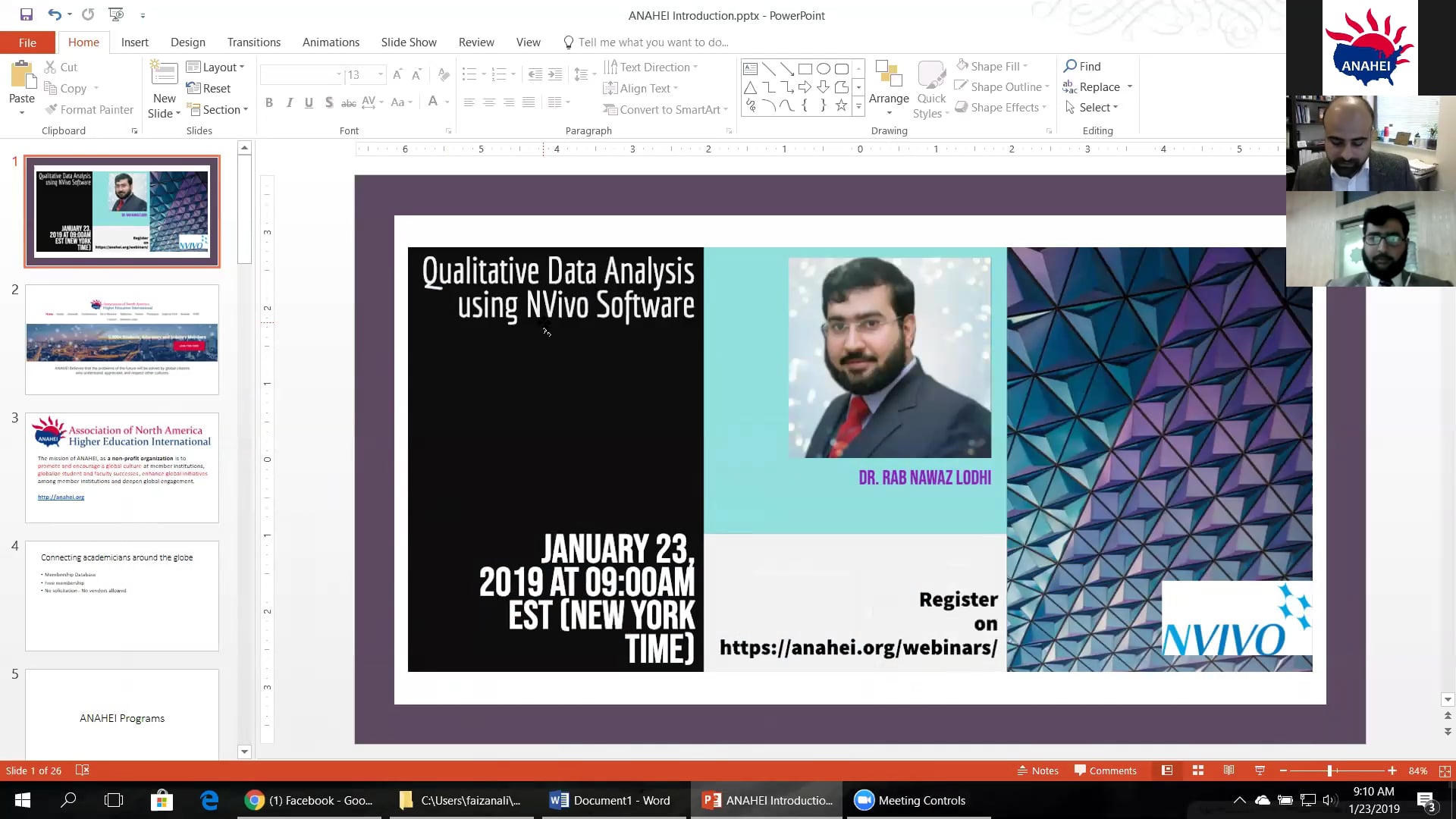Toggle justify text alignment

(529, 102)
